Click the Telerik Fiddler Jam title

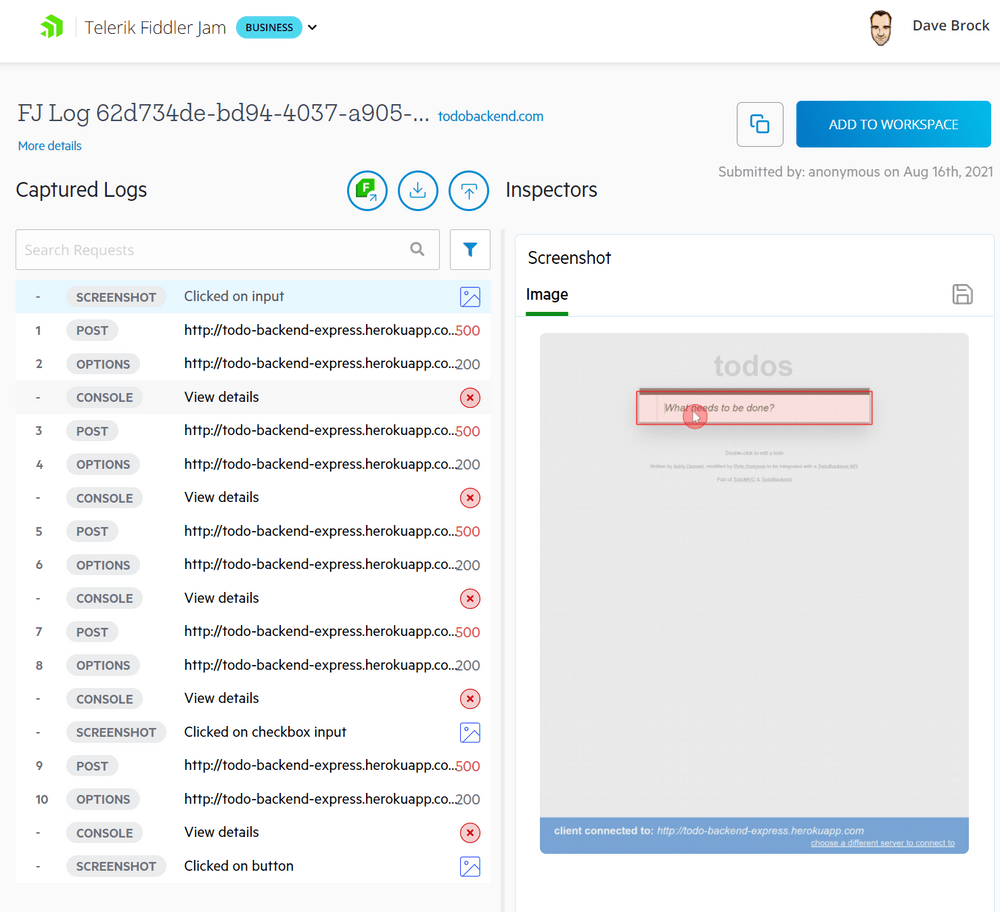(x=155, y=27)
